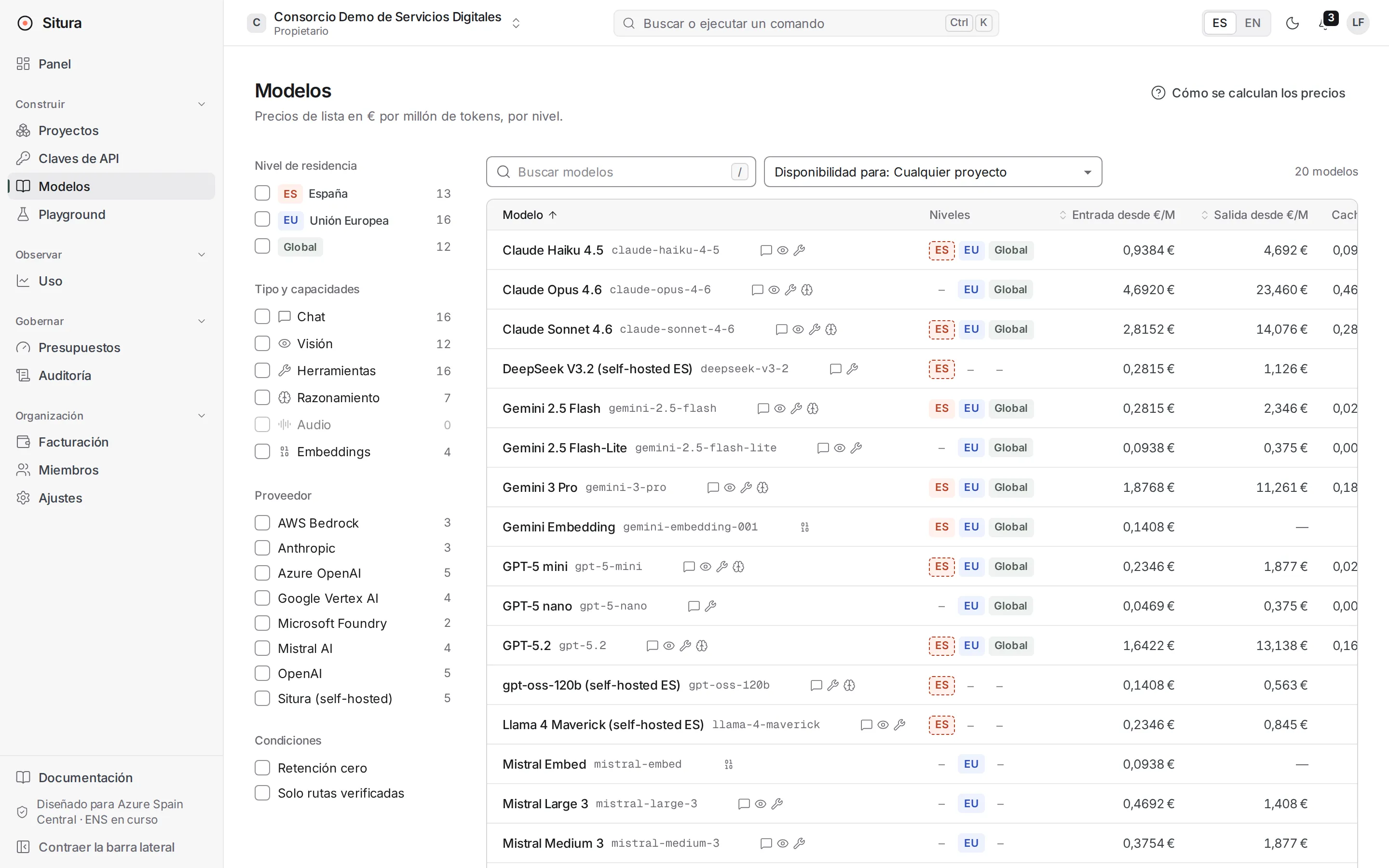Focus the Buscar o ejecutar un comando field
Screen dimensions: 1389x868
click(806, 23)
